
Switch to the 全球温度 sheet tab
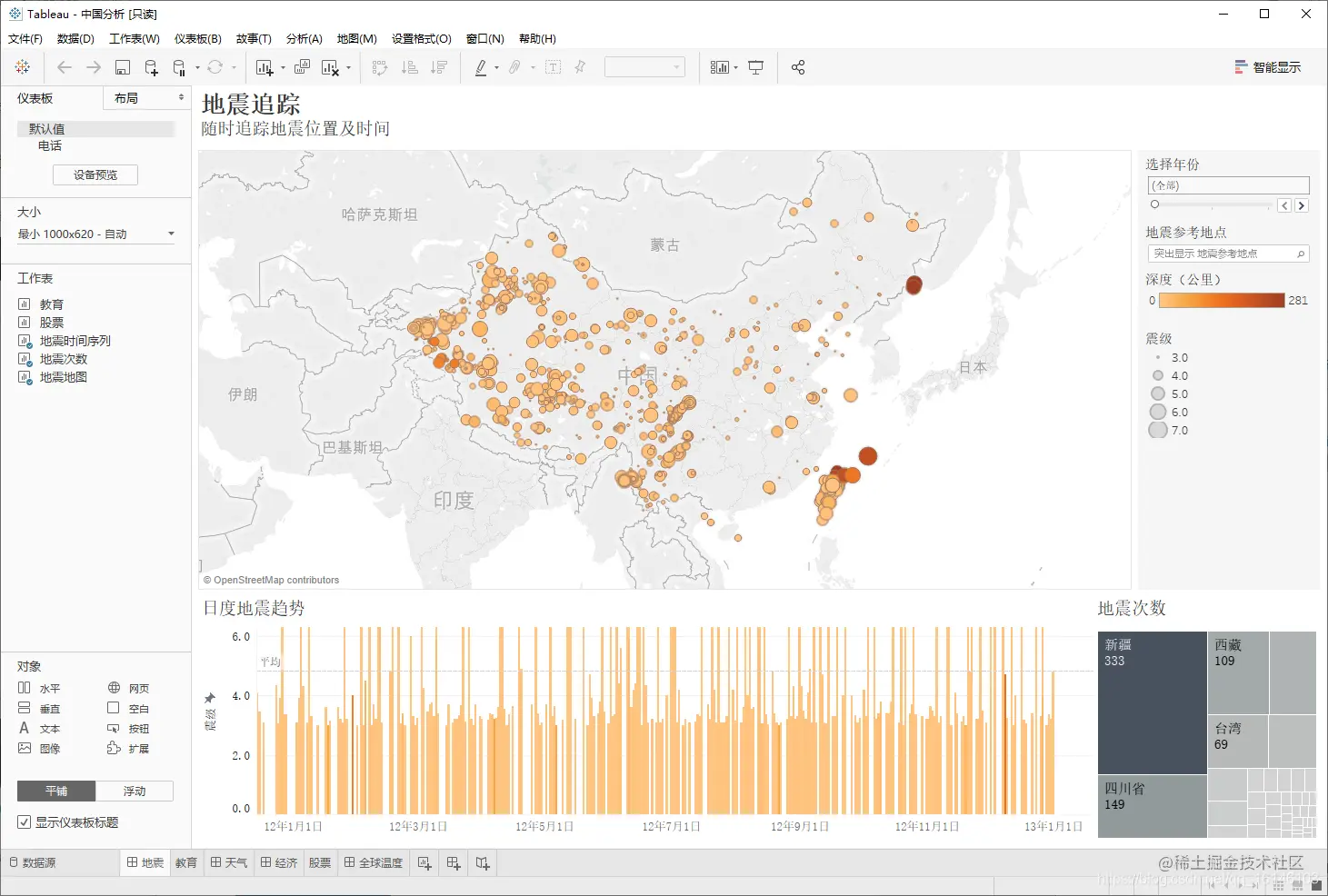pos(374,863)
